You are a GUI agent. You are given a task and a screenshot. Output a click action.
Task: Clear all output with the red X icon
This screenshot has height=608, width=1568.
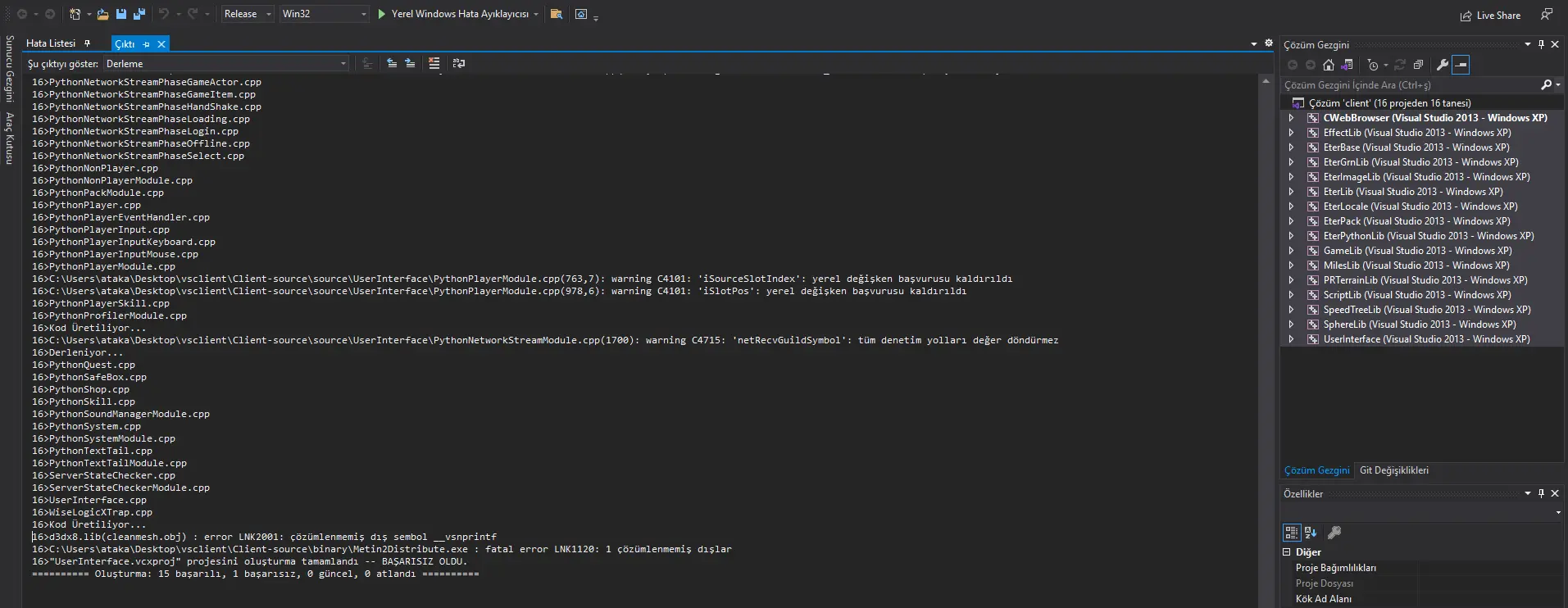[x=434, y=63]
